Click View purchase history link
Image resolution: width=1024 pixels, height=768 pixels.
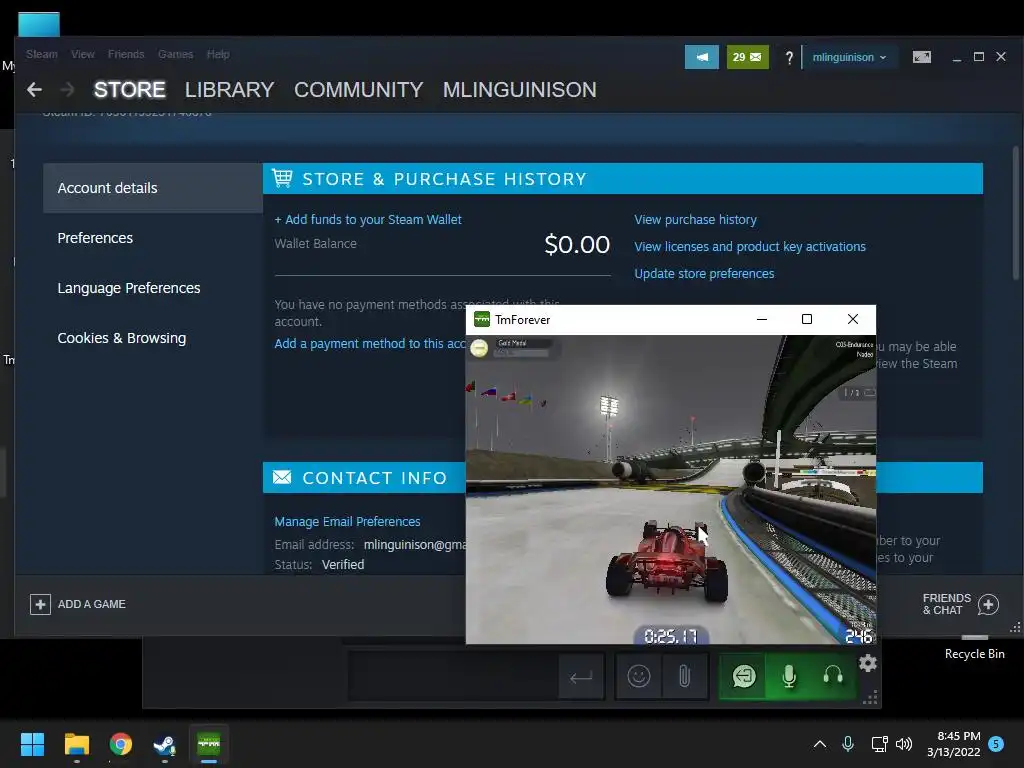coord(696,219)
